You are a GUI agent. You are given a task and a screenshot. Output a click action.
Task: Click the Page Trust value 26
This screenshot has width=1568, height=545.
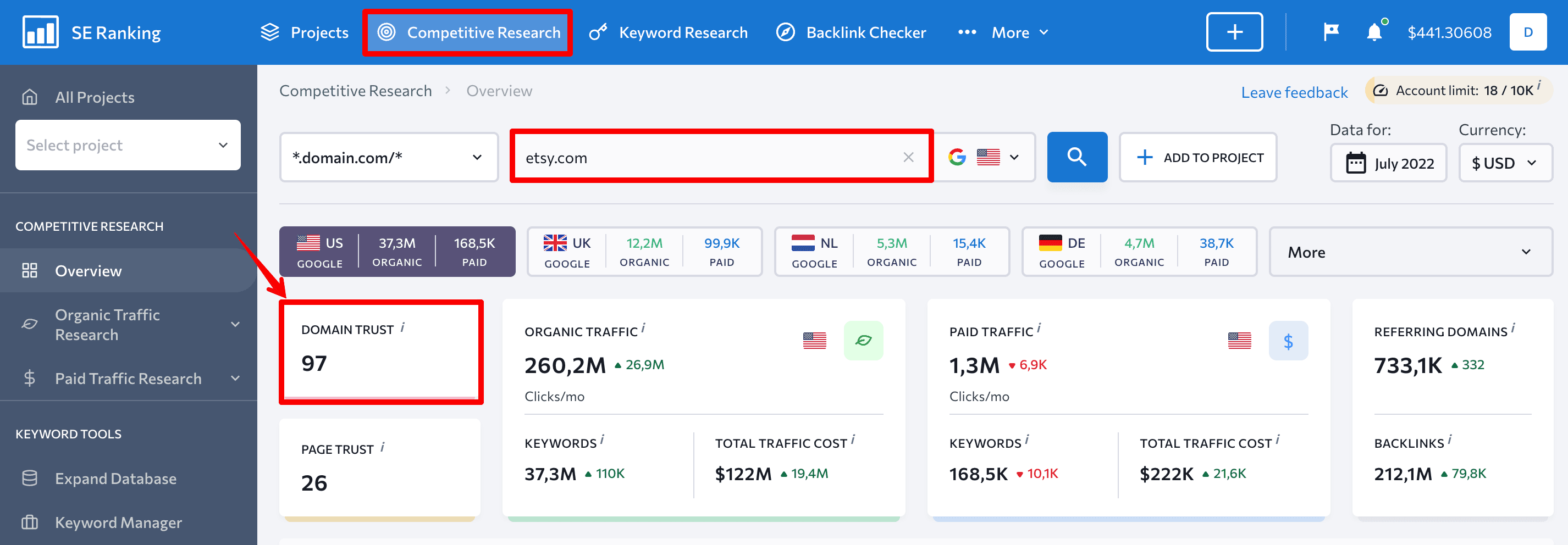pos(314,483)
